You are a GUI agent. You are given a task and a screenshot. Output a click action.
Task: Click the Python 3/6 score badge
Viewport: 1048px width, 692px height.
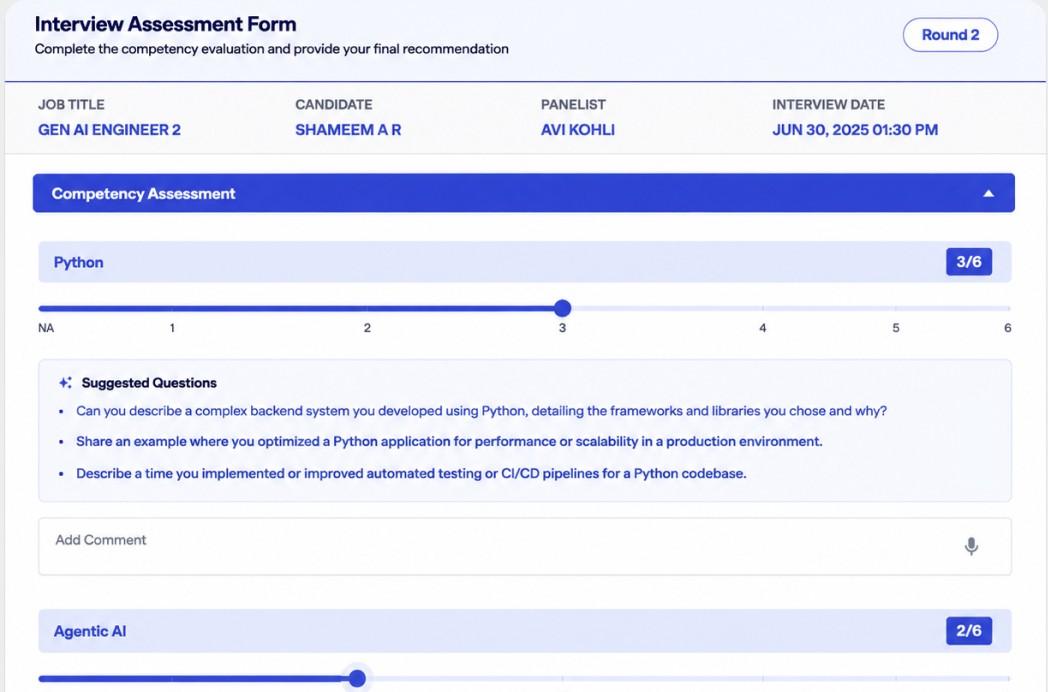968,261
